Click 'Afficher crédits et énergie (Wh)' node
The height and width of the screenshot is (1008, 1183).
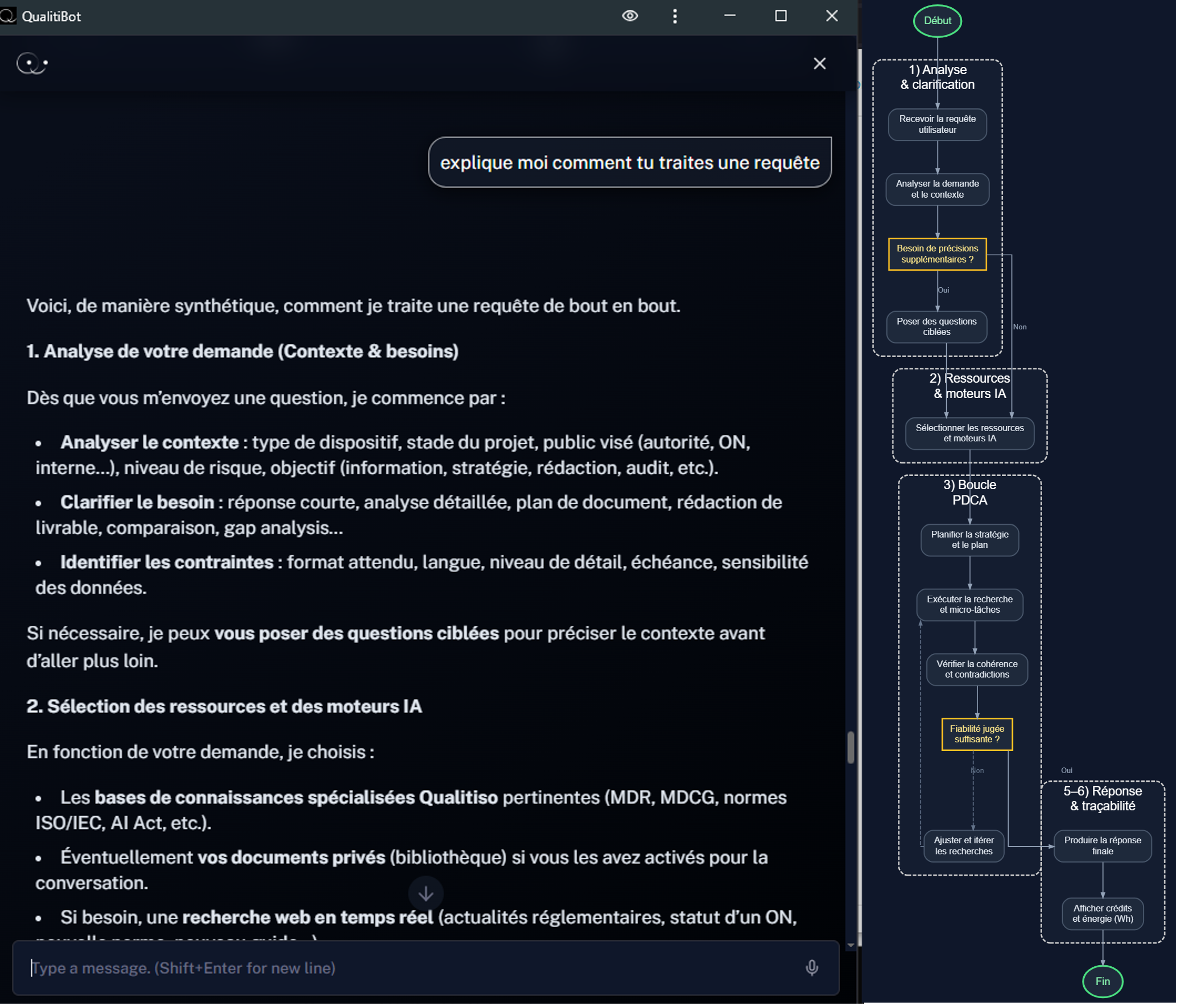[1103, 913]
